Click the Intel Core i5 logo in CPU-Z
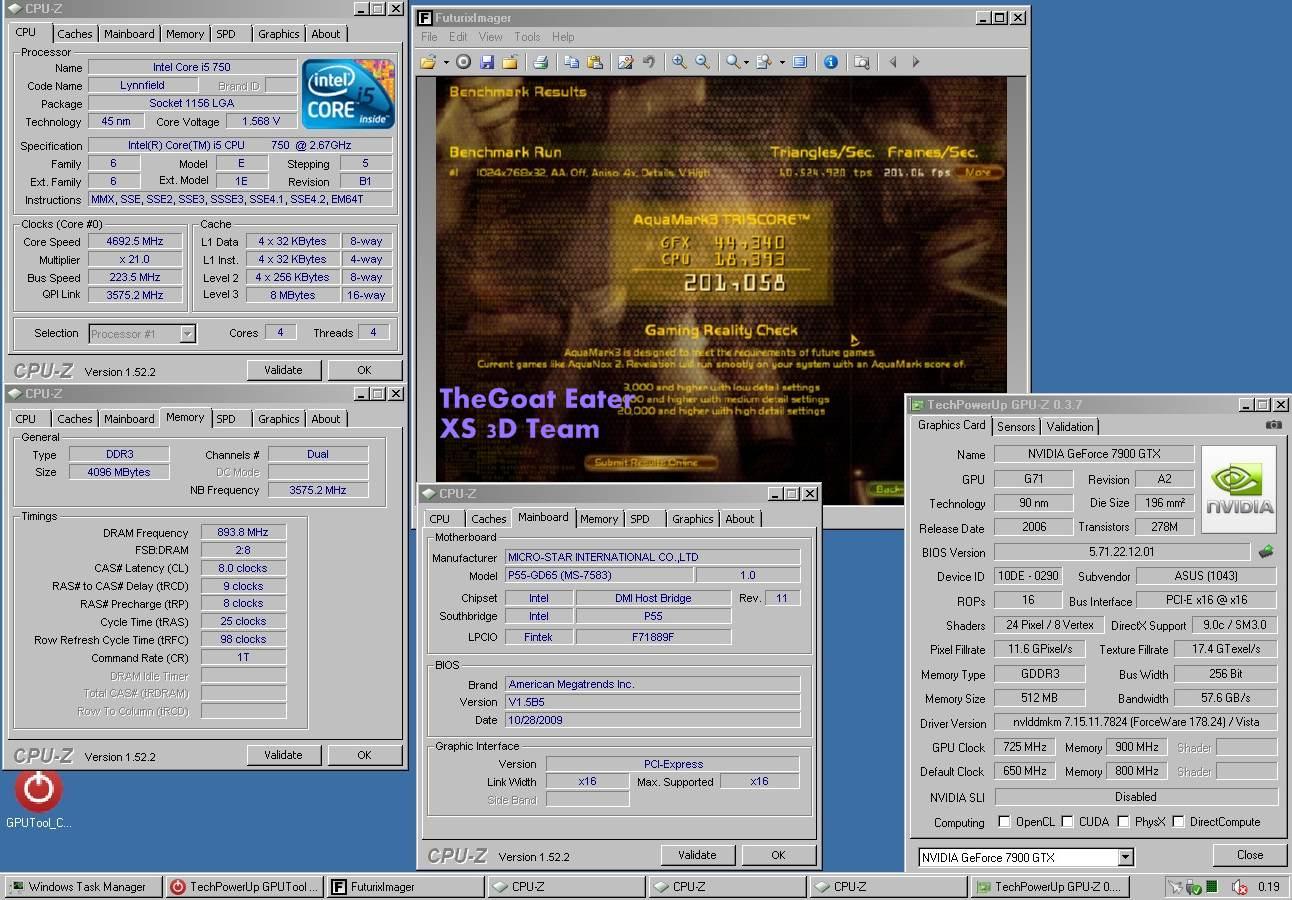 [349, 94]
